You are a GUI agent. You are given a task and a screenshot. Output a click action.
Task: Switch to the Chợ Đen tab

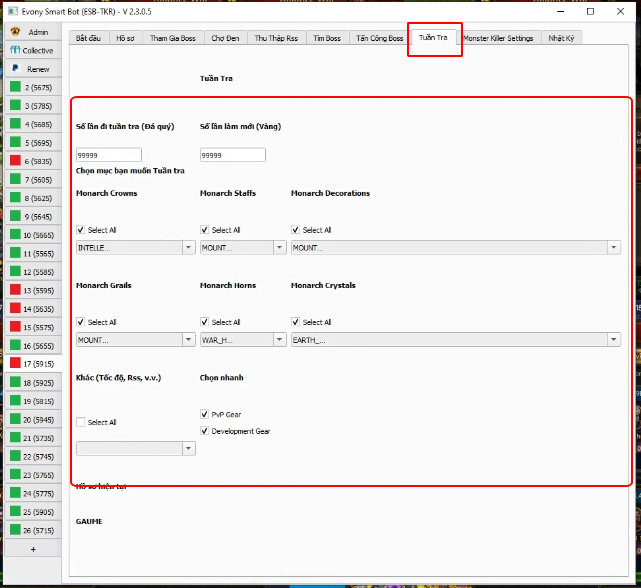pyautogui.click(x=224, y=38)
